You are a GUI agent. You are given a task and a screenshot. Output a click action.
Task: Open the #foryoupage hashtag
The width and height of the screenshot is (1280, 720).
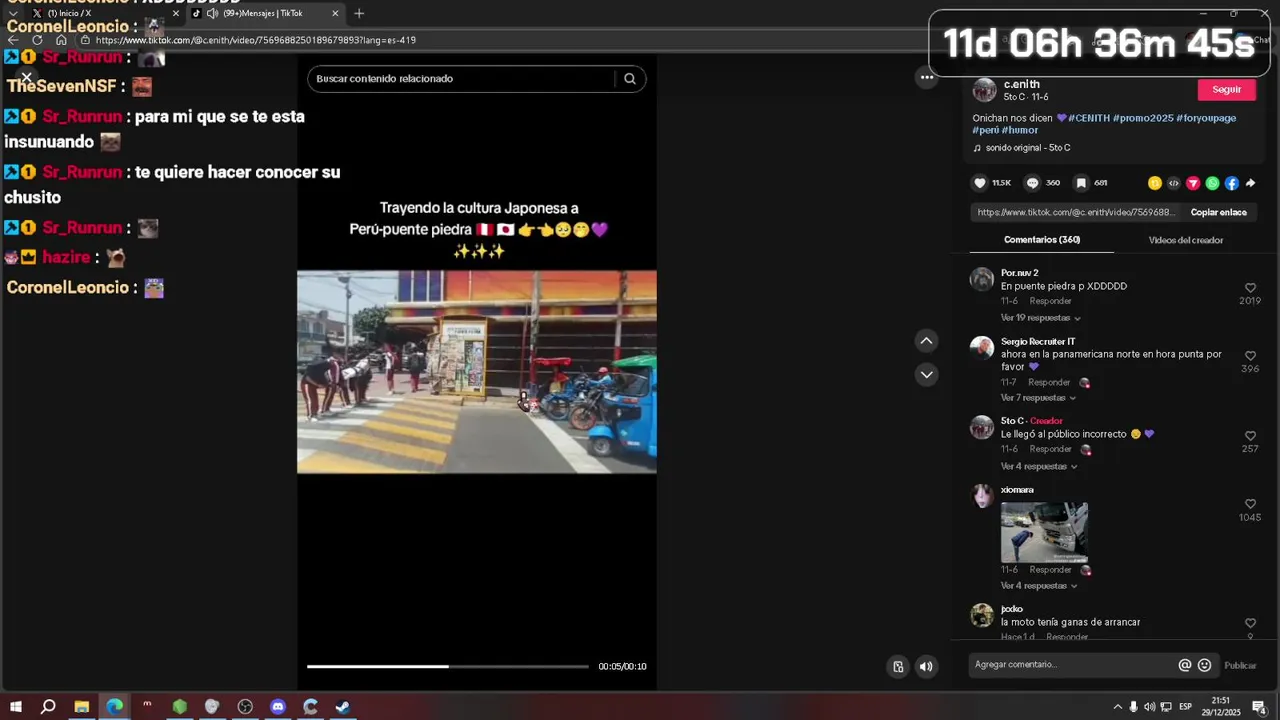[x=1206, y=118]
